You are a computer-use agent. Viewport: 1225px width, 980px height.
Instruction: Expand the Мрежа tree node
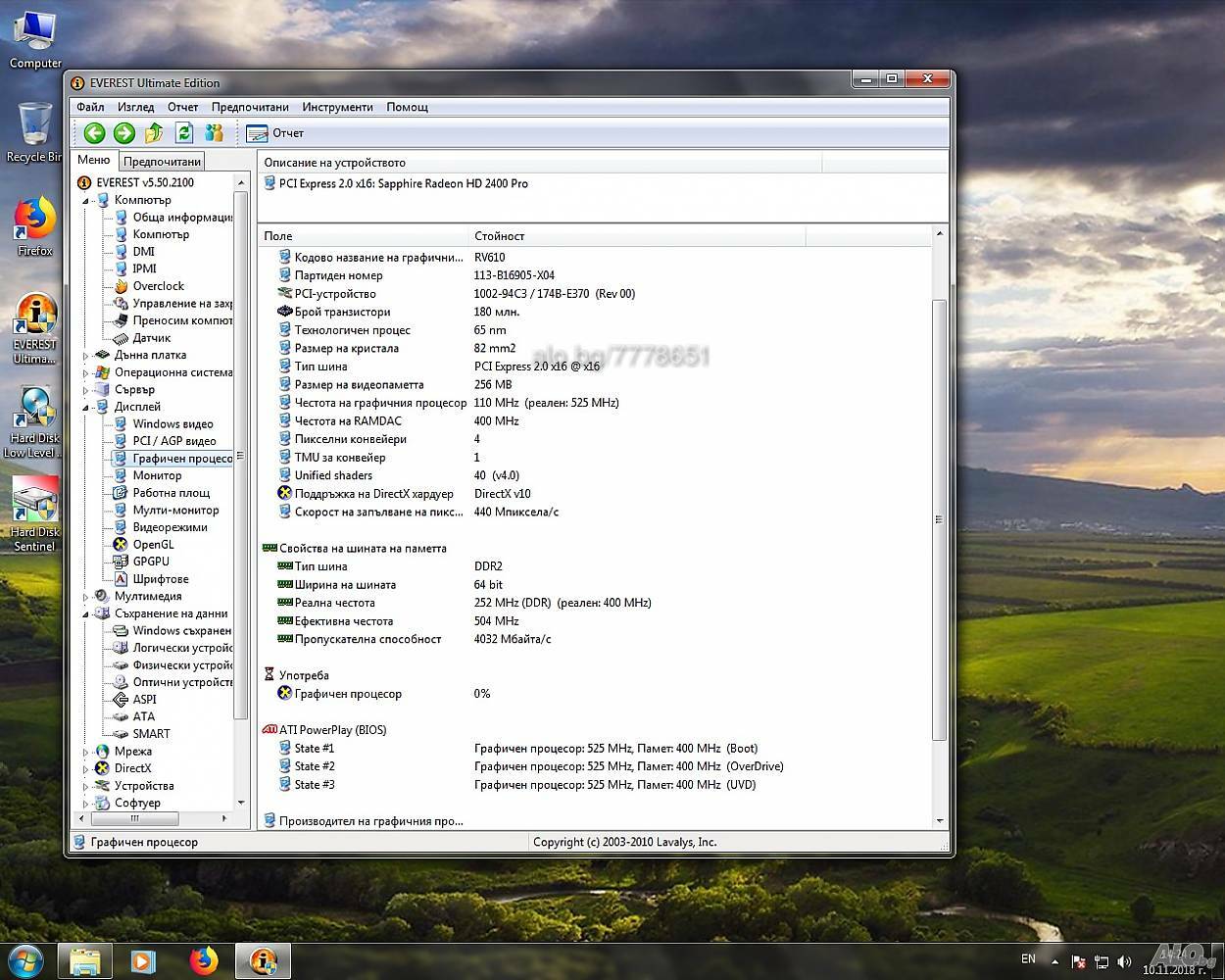(85, 752)
